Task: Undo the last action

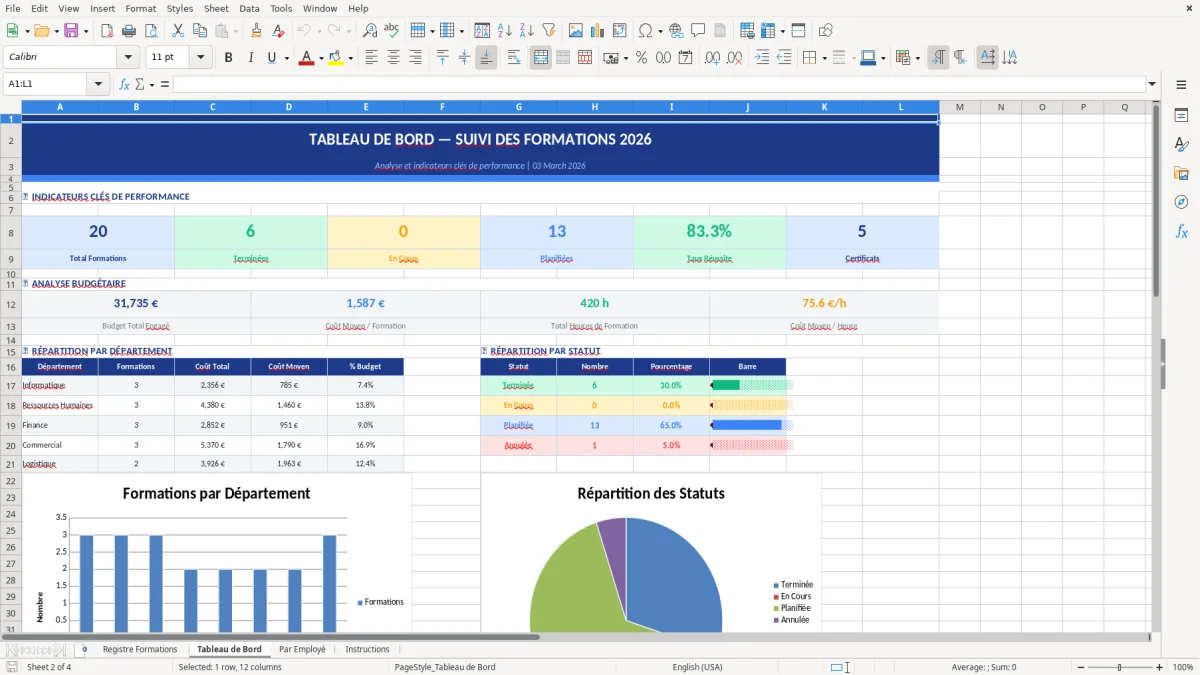Action: [305, 30]
